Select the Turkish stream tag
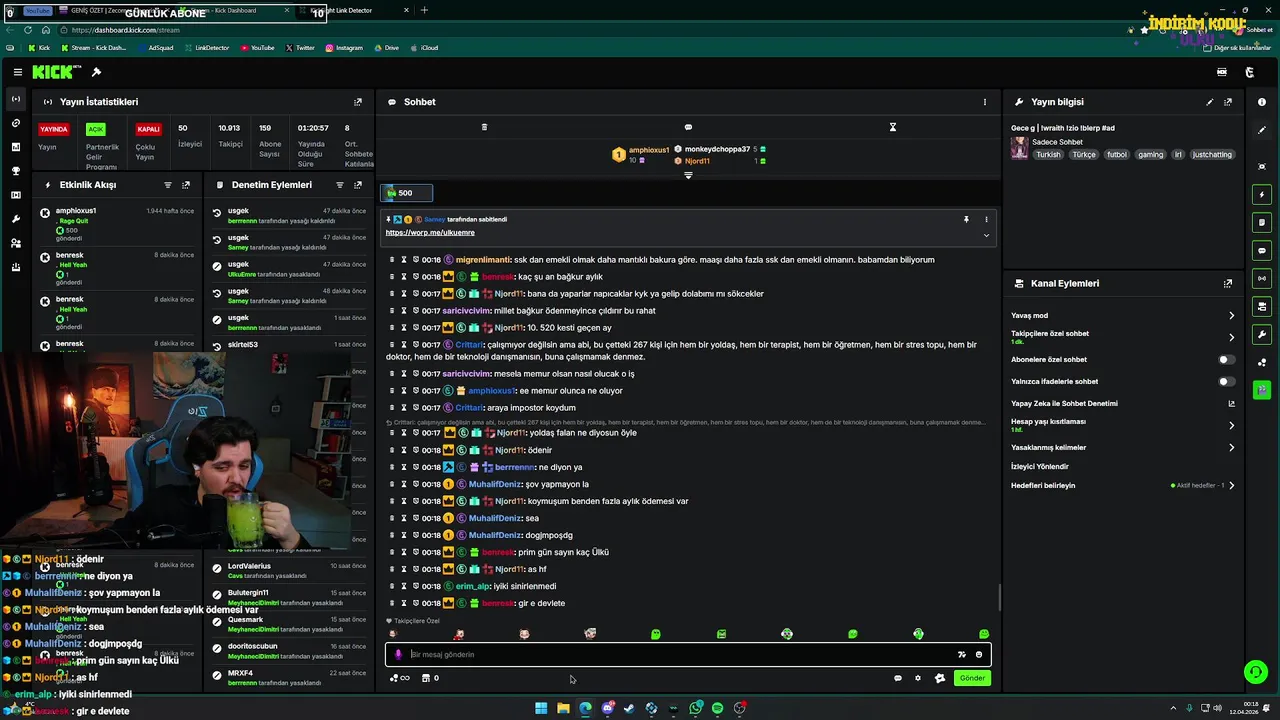1280x720 pixels. [x=1048, y=155]
